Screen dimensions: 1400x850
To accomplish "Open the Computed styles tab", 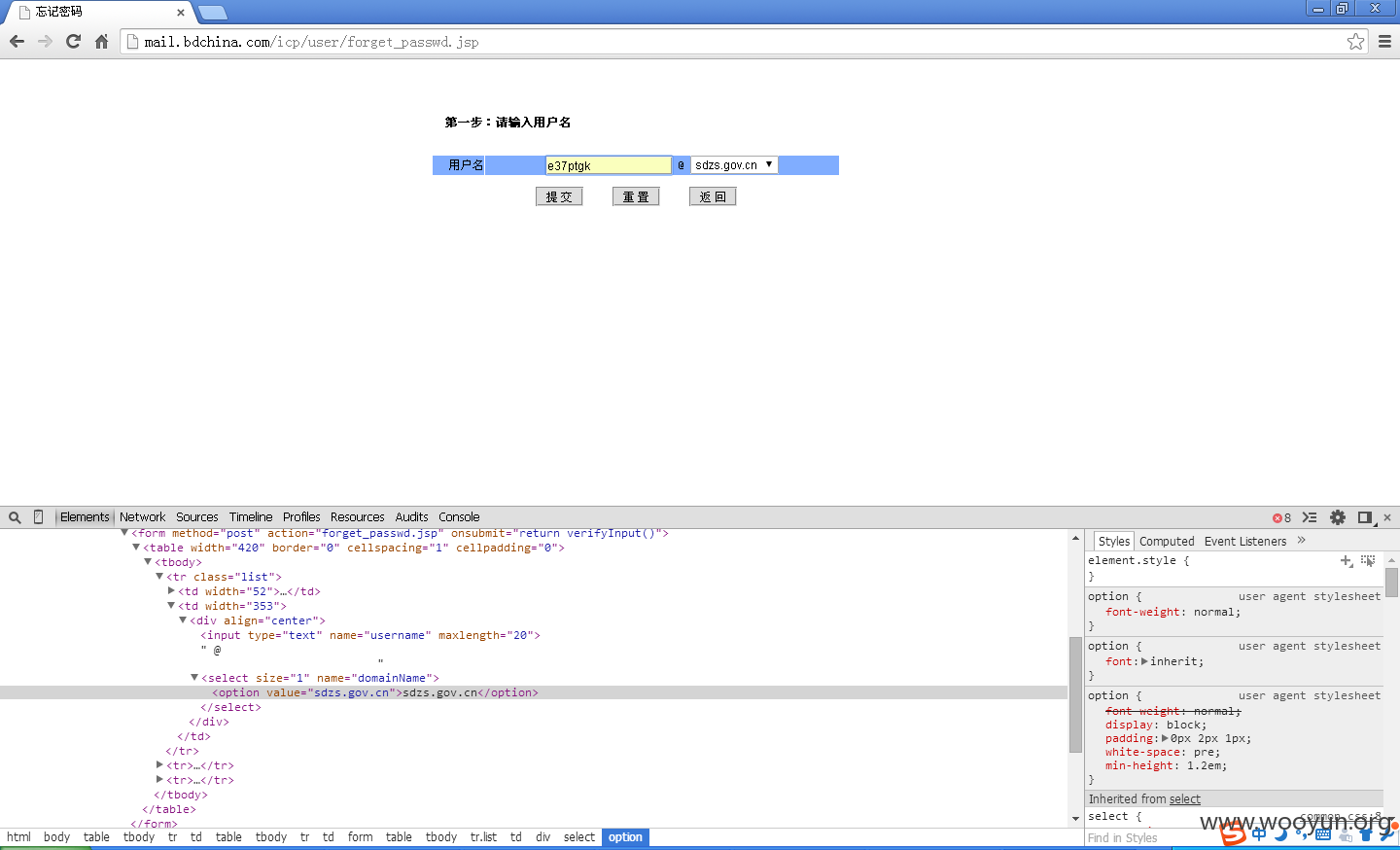I will click(1167, 542).
